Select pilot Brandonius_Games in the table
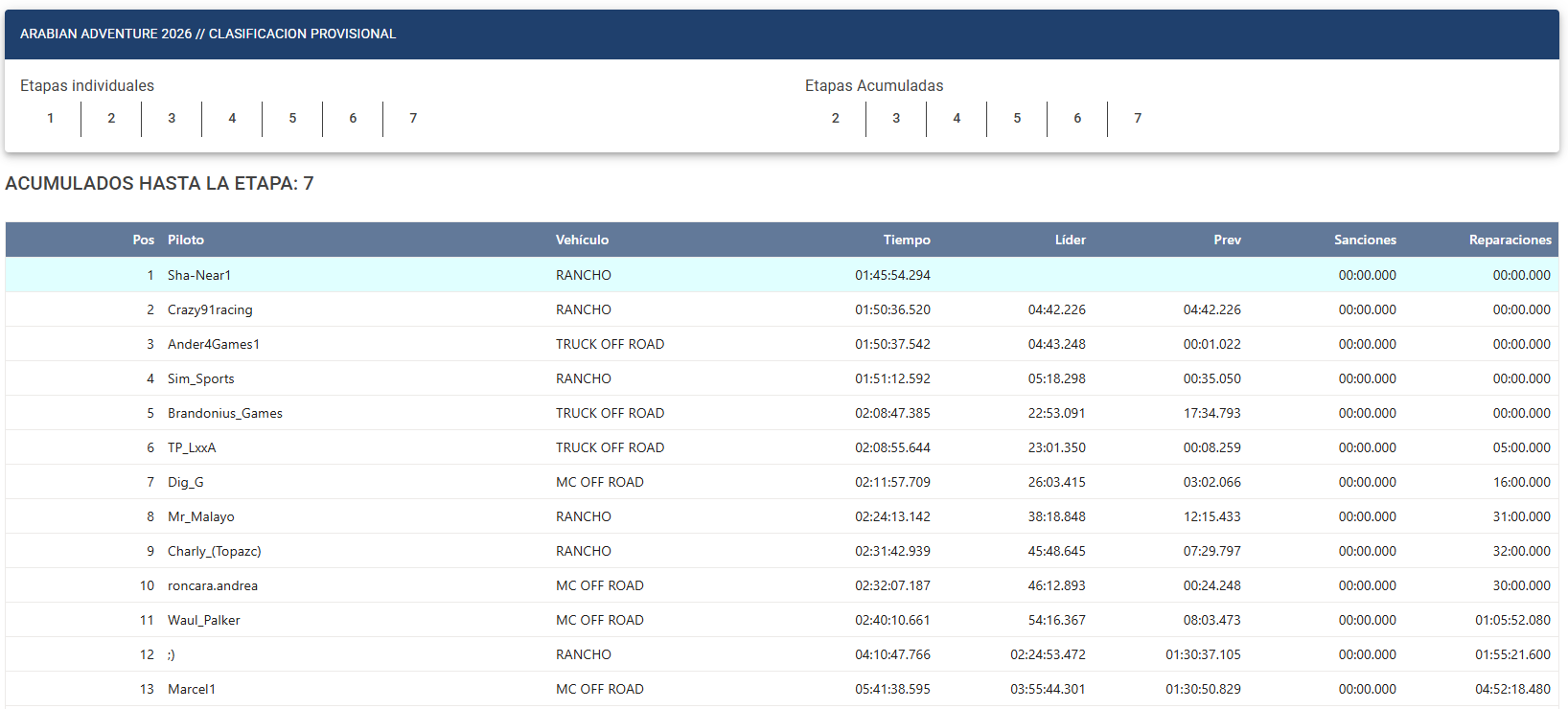Viewport: 1568px width, 709px height. [225, 413]
